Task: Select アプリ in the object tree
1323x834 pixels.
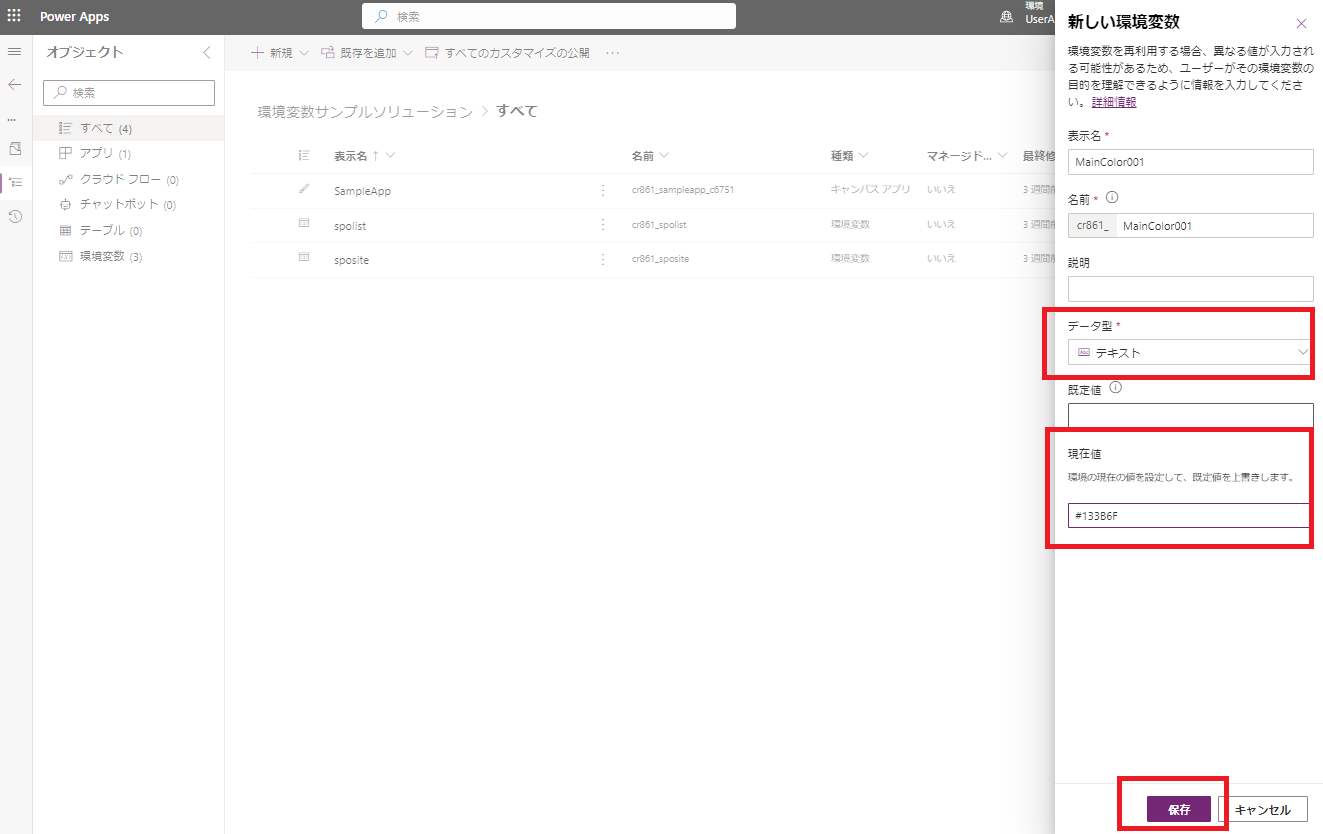Action: pos(96,154)
